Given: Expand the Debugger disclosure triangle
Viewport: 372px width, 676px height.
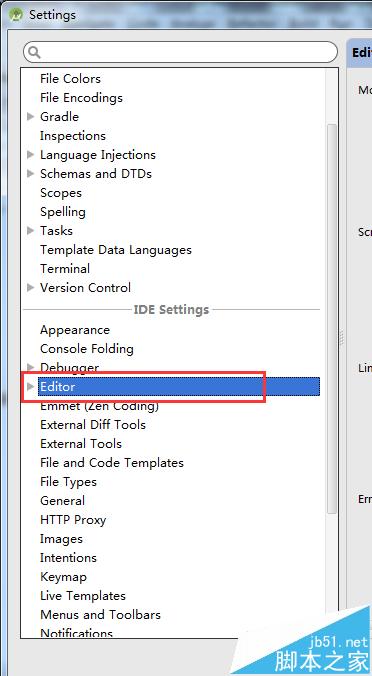Looking at the screenshot, I should (30, 367).
